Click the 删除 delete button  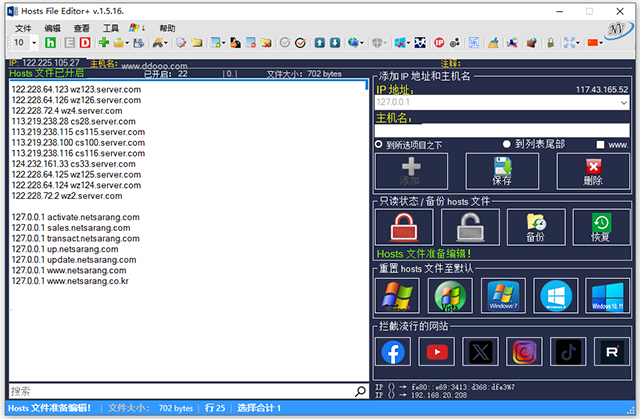pos(593,171)
